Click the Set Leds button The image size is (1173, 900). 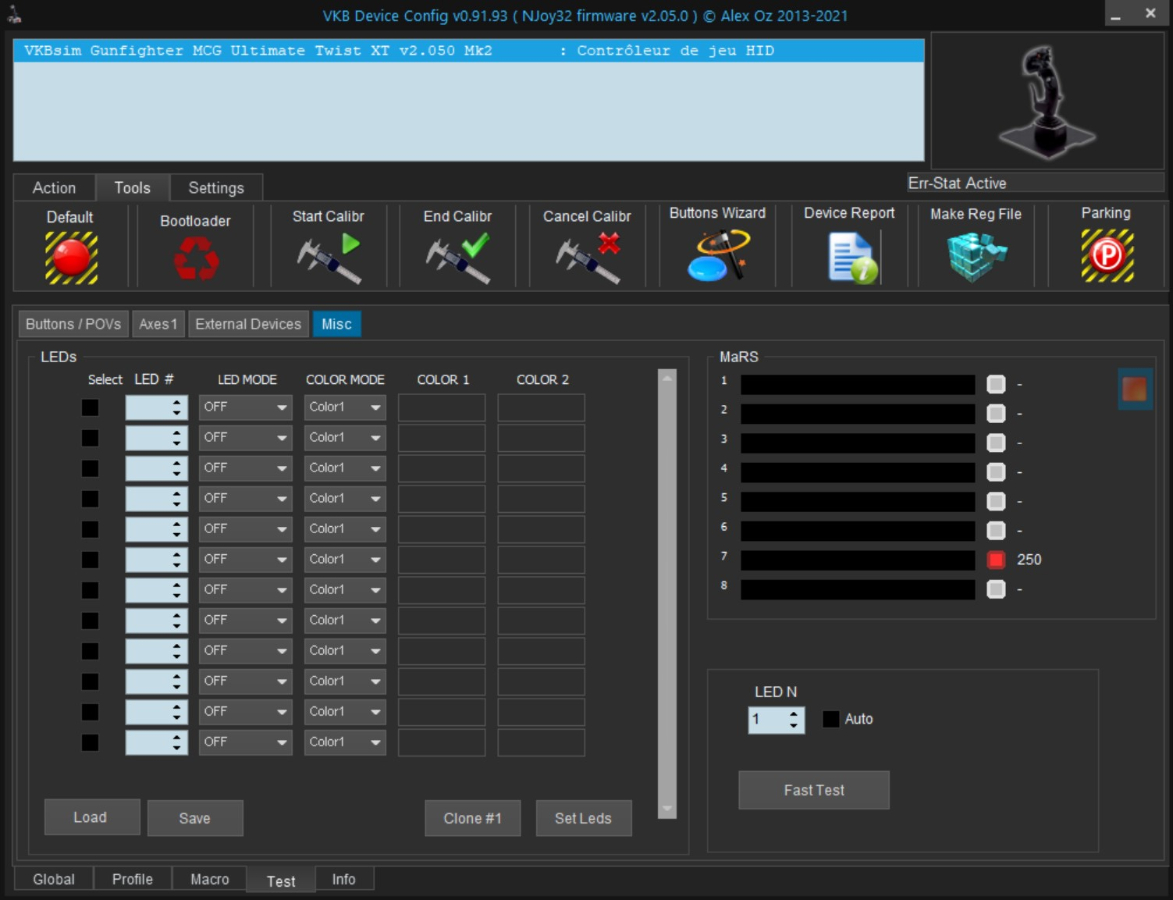(x=583, y=818)
